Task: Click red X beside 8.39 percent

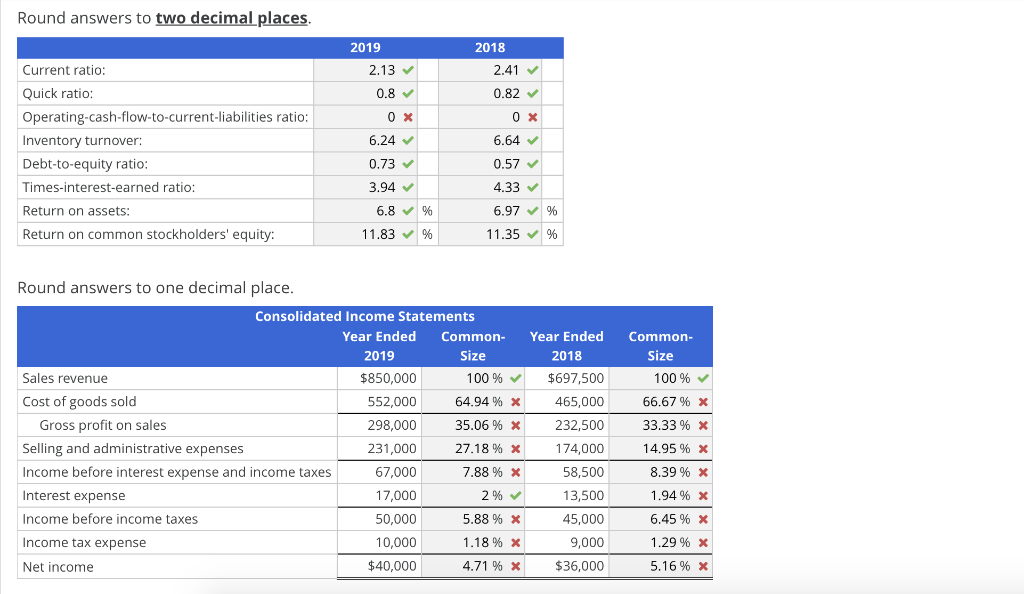Action: click(x=703, y=473)
